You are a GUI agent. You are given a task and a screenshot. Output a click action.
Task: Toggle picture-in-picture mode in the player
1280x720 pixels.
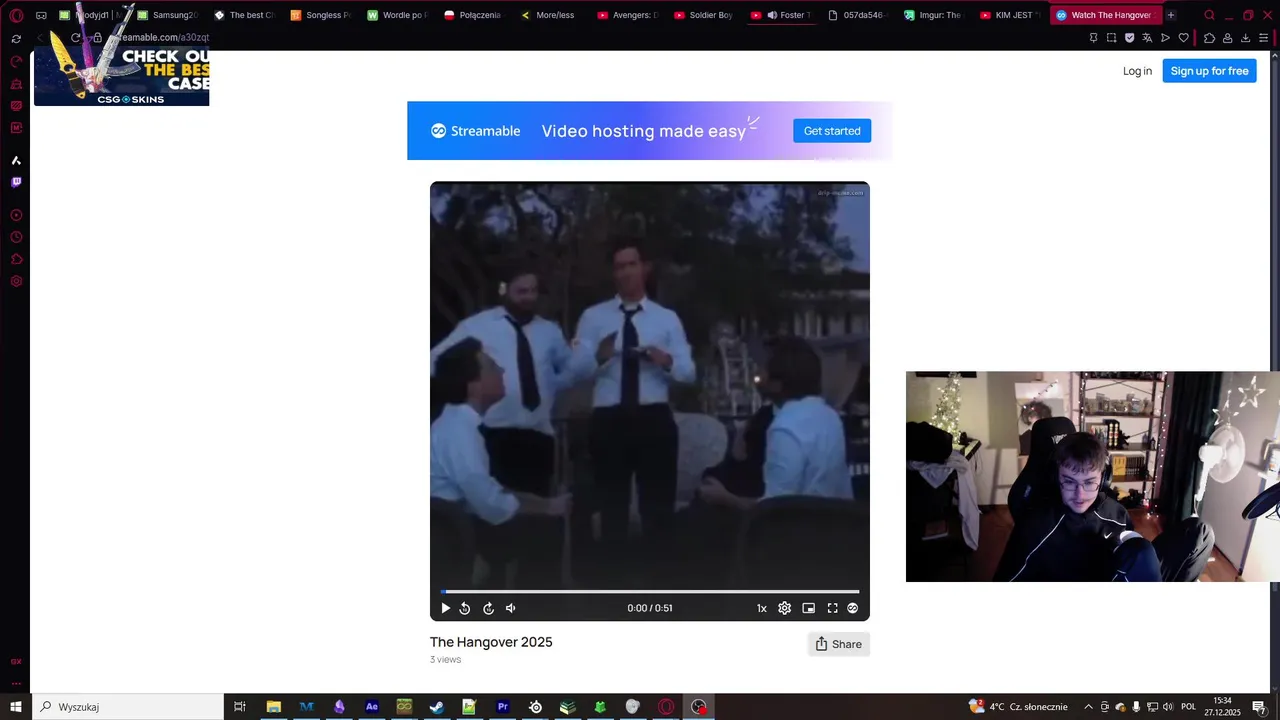[808, 608]
